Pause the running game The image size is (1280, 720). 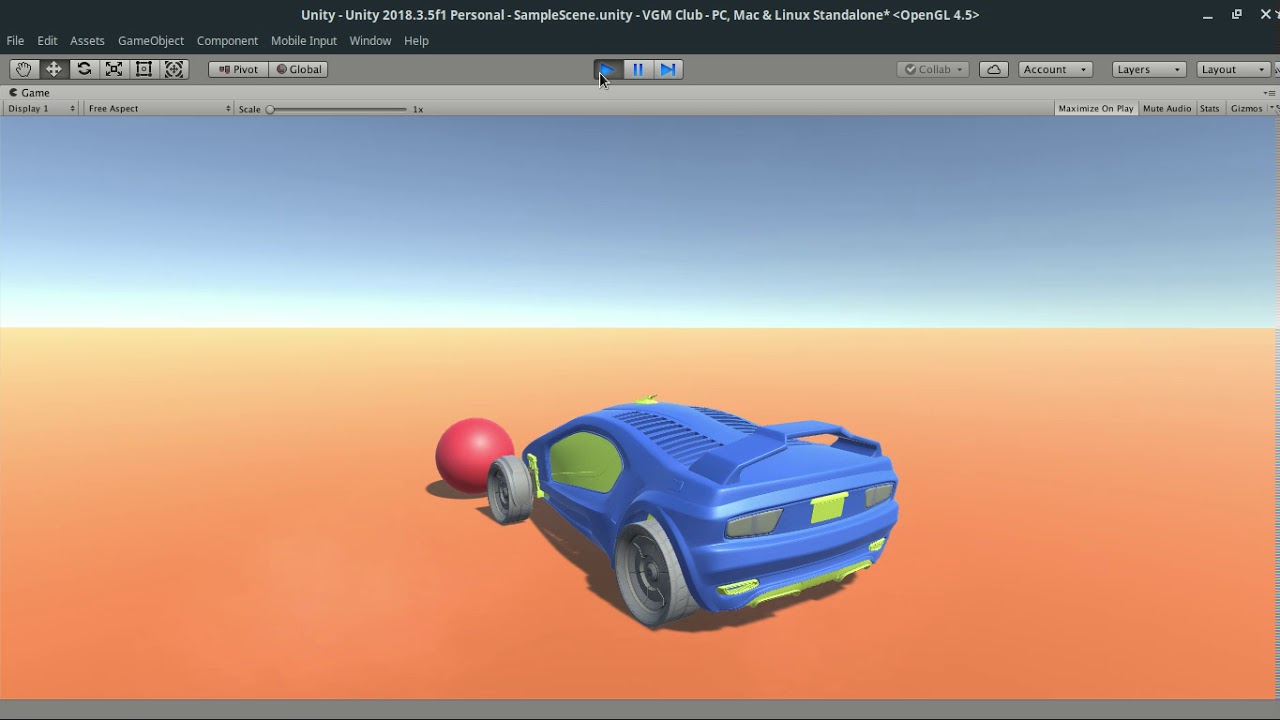[638, 69]
